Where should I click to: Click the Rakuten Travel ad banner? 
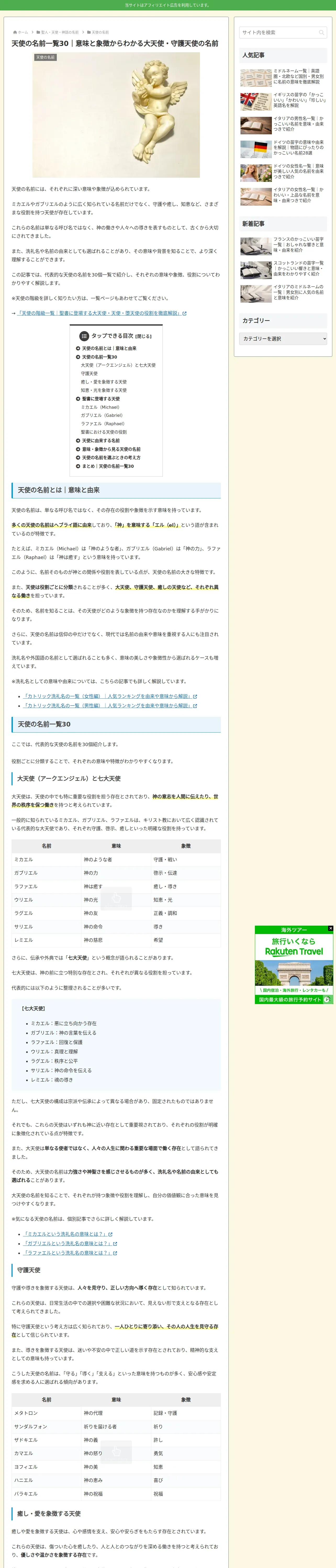coord(294,965)
